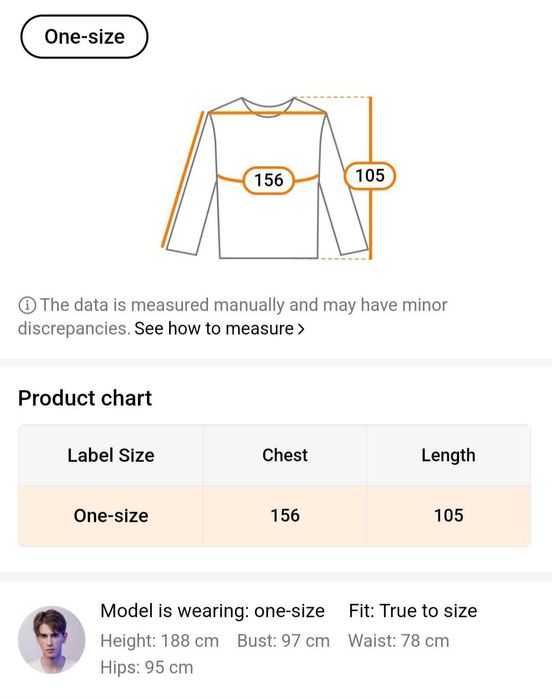
Task: Click the length value 105 table cell
Action: click(449, 516)
